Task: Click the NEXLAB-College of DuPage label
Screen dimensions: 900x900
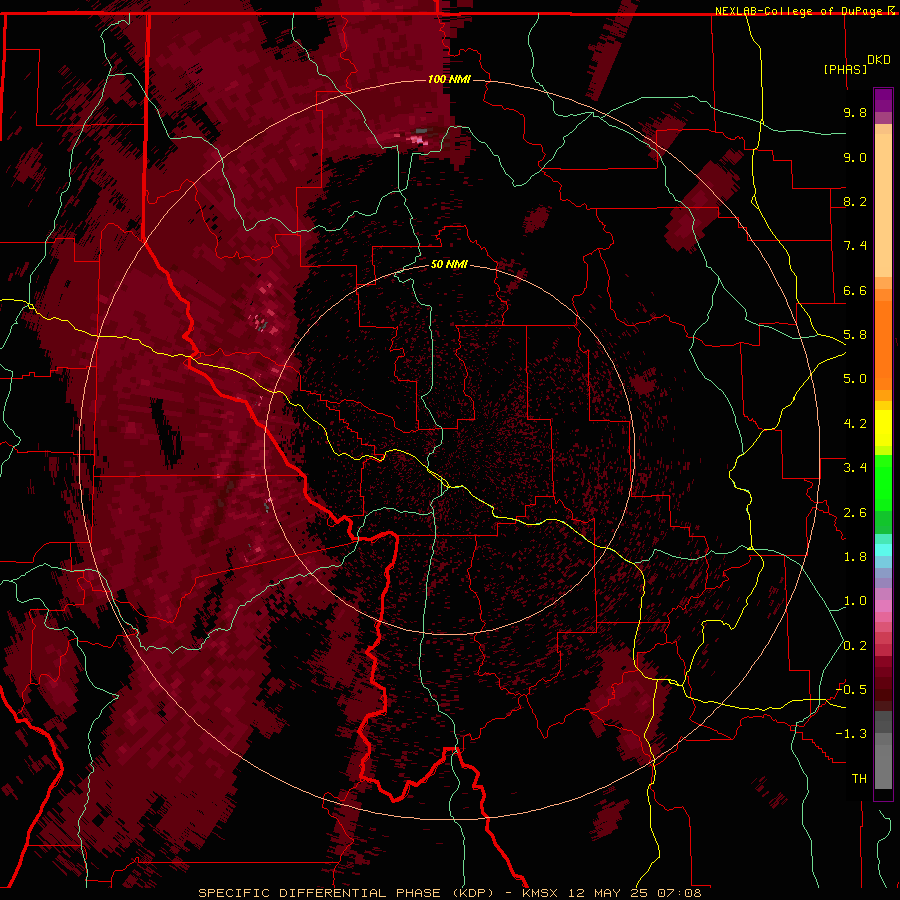Action: pyautogui.click(x=800, y=11)
